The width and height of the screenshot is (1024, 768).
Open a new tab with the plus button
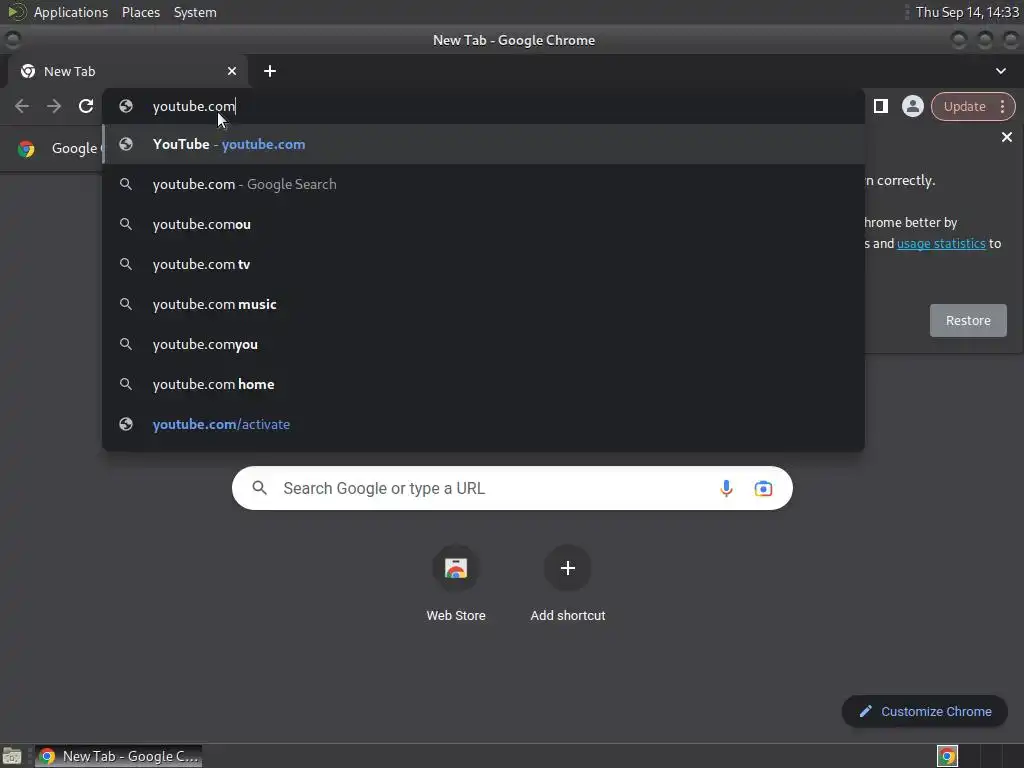tap(270, 71)
